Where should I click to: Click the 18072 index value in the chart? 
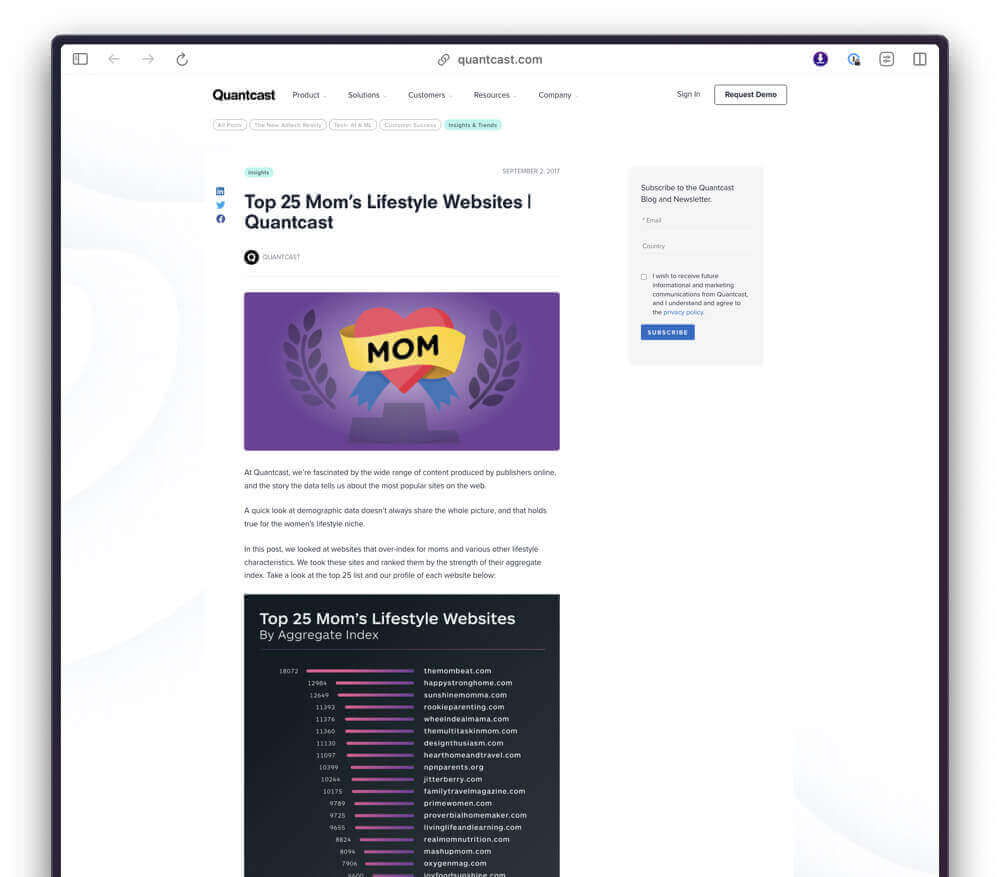click(288, 672)
